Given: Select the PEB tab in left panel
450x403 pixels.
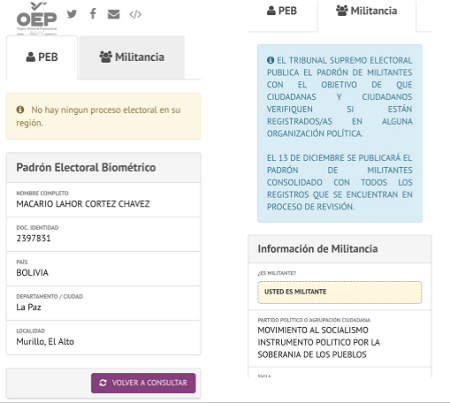Looking at the screenshot, I should tap(42, 57).
